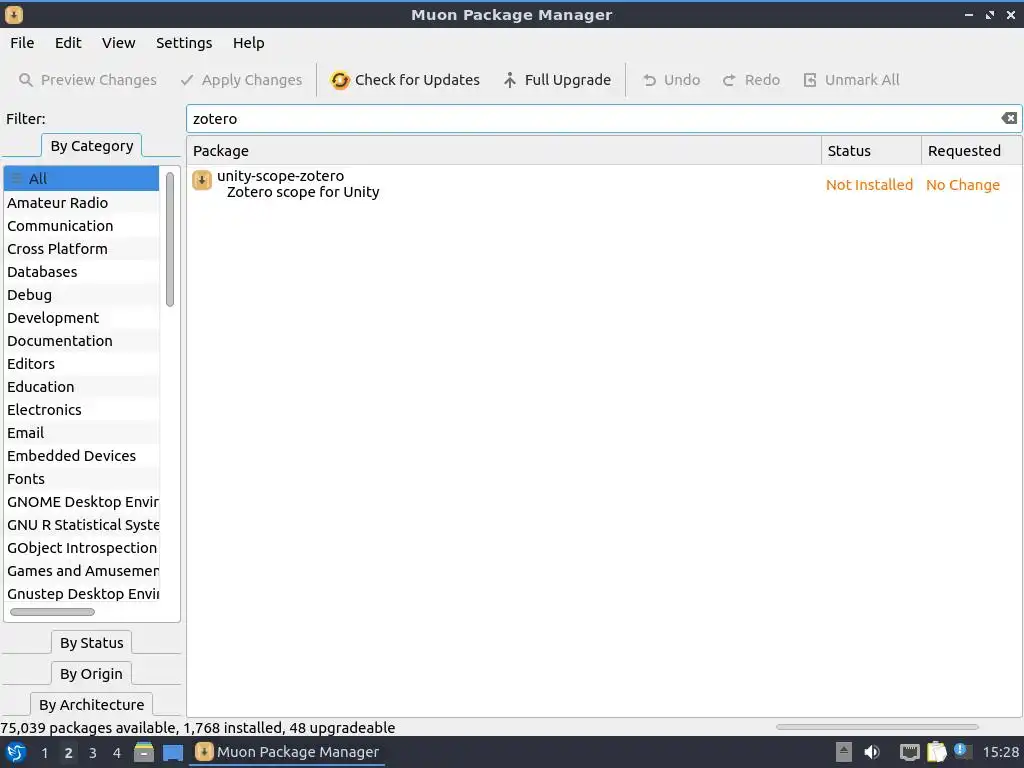Image resolution: width=1024 pixels, height=768 pixels.
Task: Select the Fonts category
Action: [82, 479]
